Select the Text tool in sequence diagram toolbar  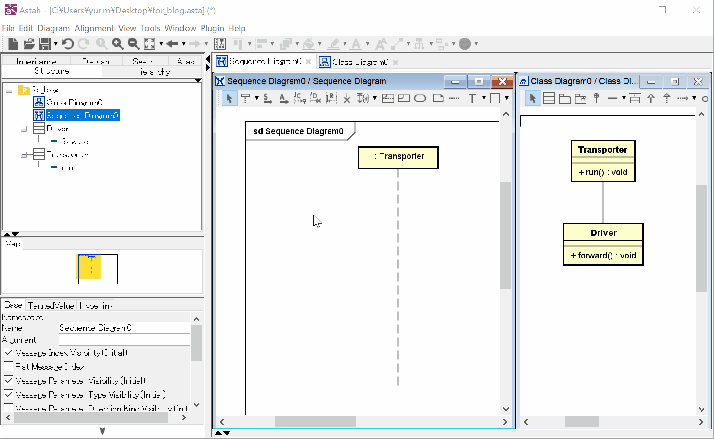pyautogui.click(x=472, y=98)
